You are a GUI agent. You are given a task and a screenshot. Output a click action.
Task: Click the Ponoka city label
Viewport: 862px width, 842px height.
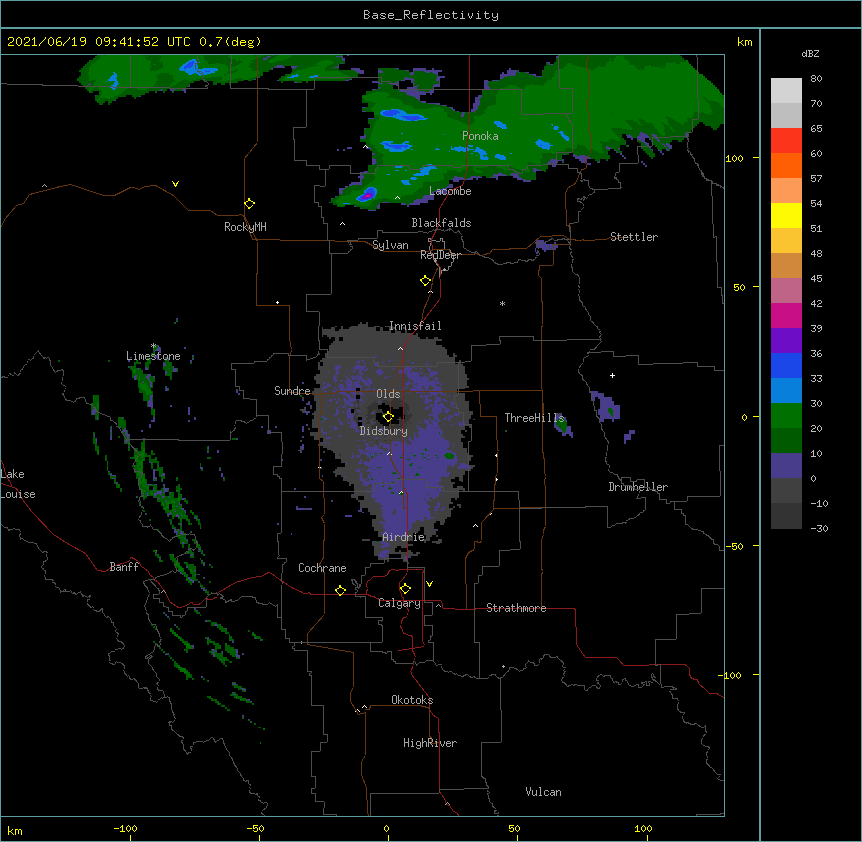coord(480,136)
